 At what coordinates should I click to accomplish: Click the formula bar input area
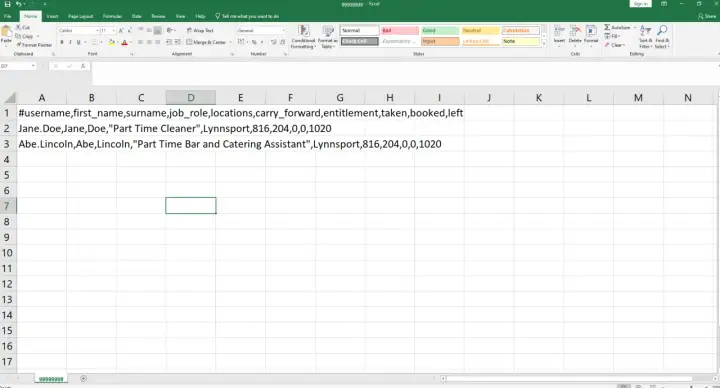(x=404, y=73)
